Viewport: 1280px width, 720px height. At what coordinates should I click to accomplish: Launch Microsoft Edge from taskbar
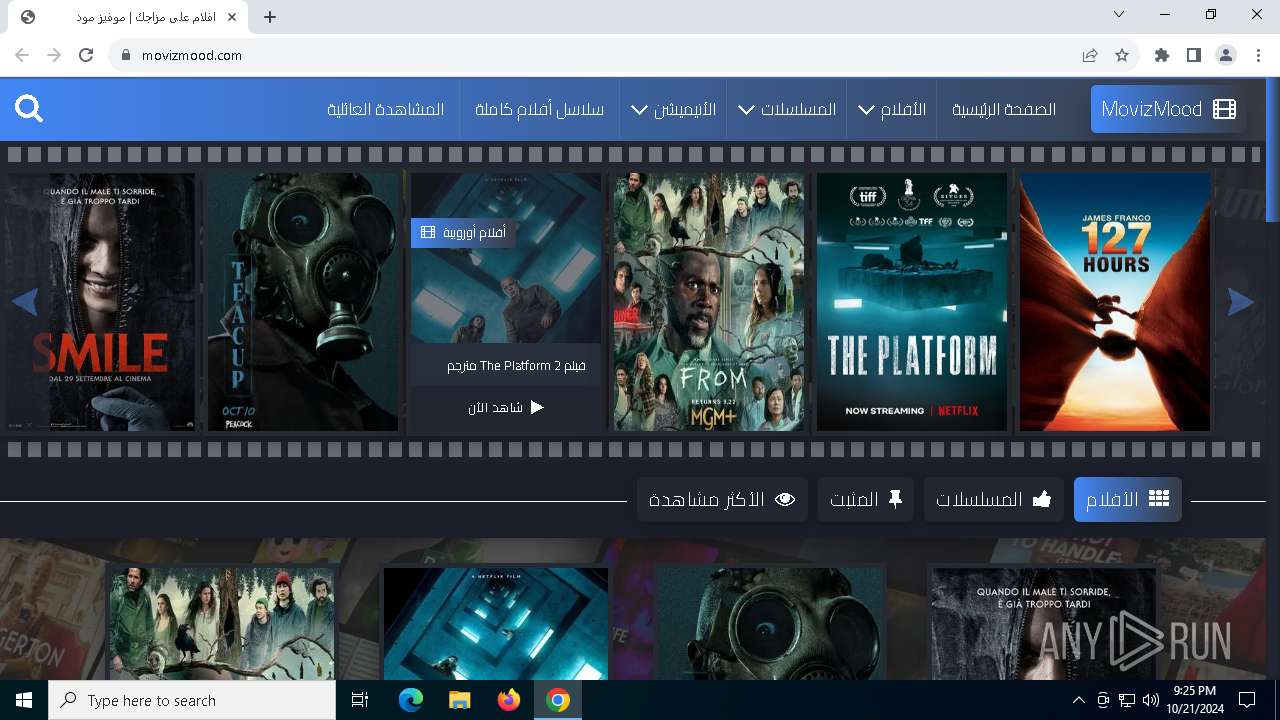411,700
